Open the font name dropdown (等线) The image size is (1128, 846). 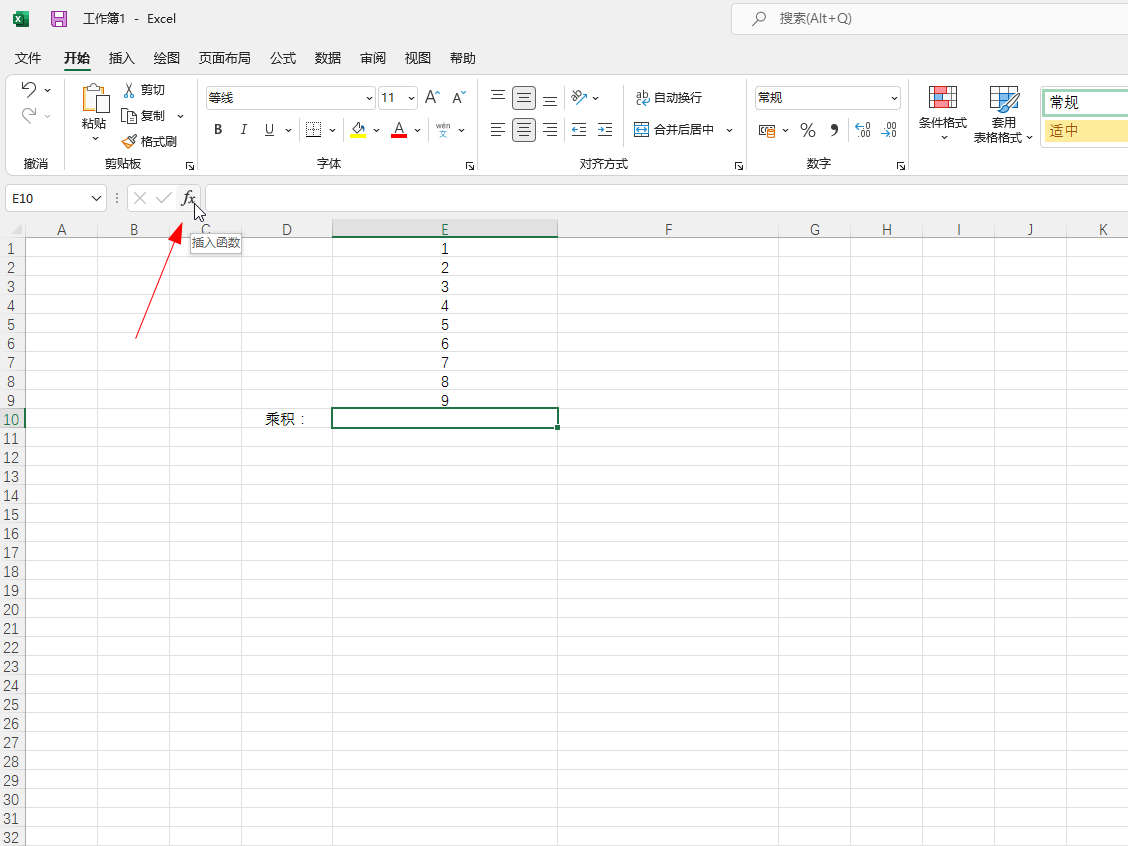pyautogui.click(x=369, y=98)
